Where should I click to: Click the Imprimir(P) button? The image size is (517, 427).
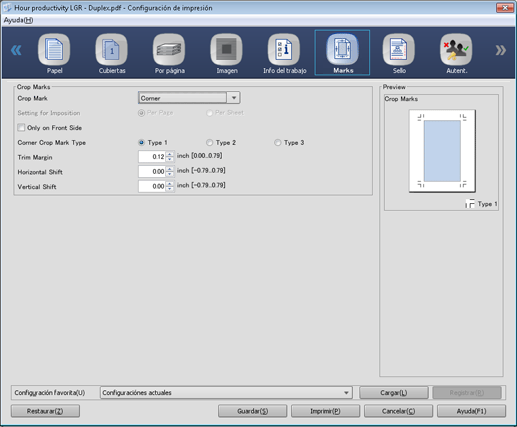pyautogui.click(x=325, y=411)
